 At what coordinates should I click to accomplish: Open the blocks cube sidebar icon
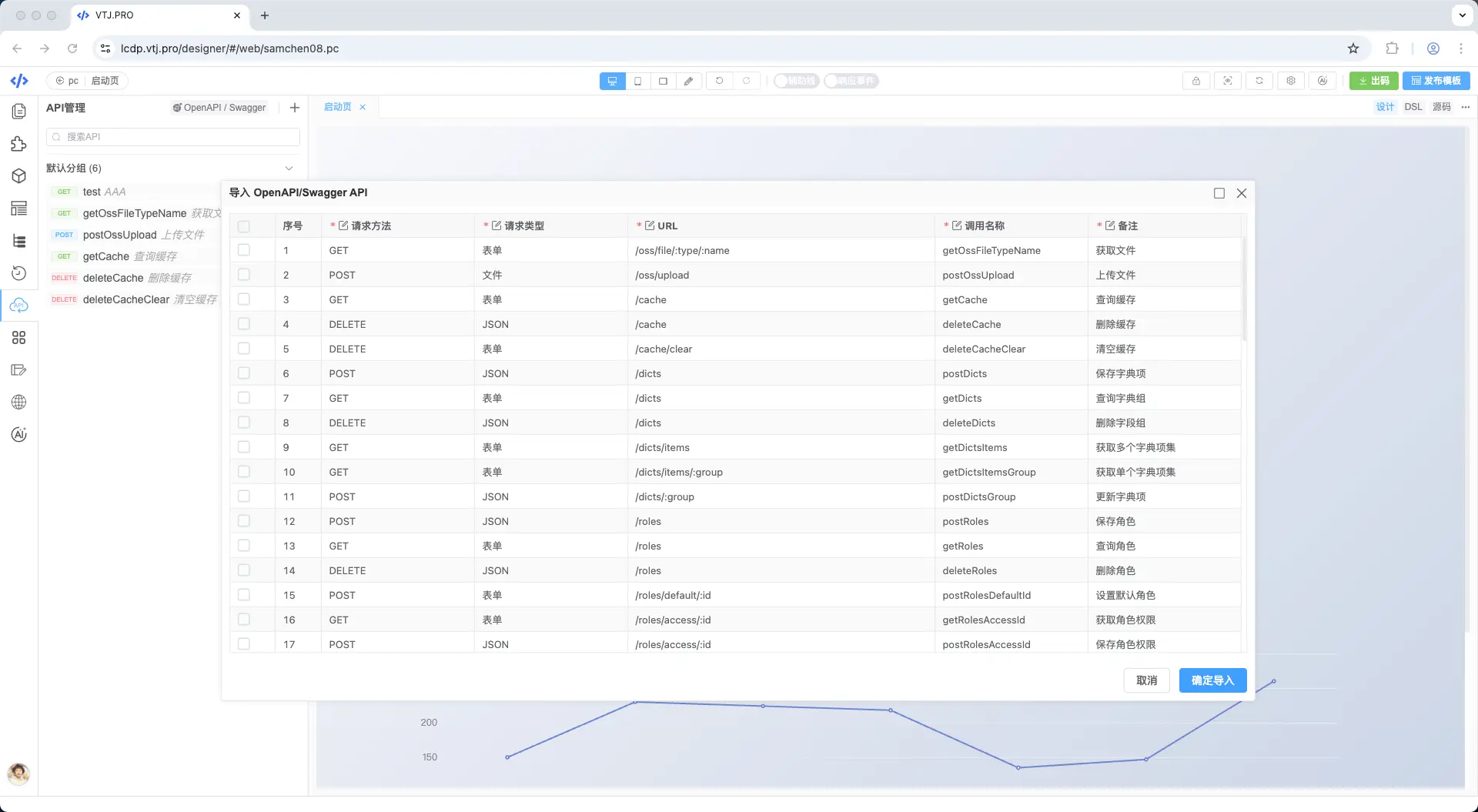(x=19, y=176)
